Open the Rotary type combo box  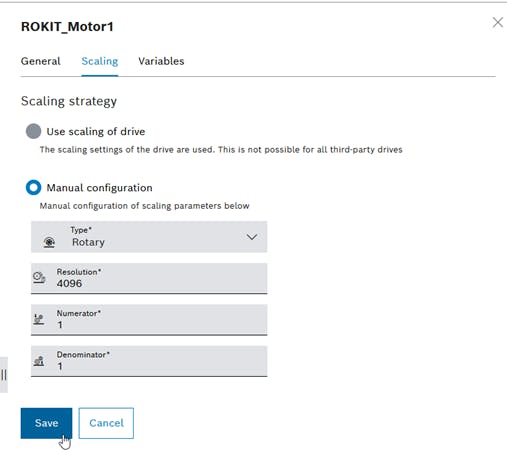coord(149,237)
